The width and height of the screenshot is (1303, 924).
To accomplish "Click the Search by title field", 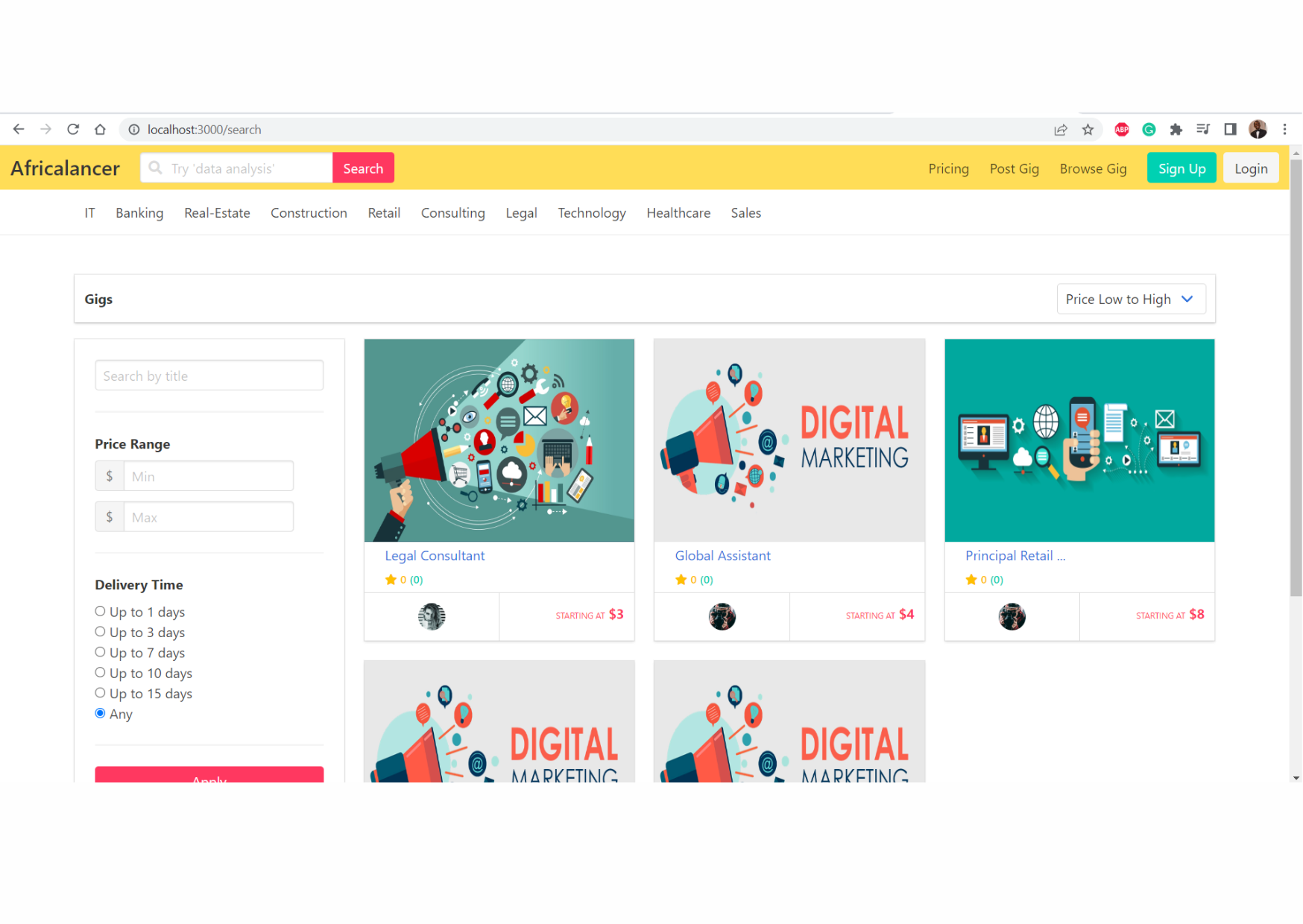I will tap(209, 376).
